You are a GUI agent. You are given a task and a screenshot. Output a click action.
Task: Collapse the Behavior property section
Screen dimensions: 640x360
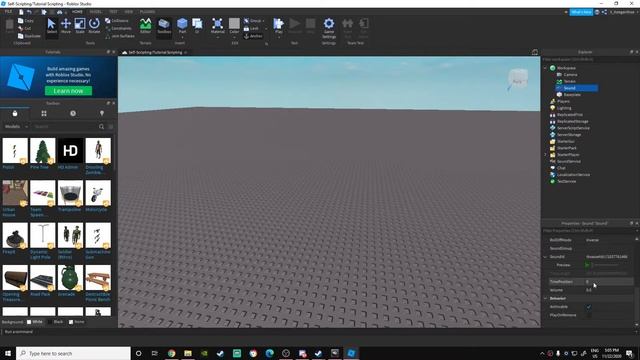click(x=545, y=298)
